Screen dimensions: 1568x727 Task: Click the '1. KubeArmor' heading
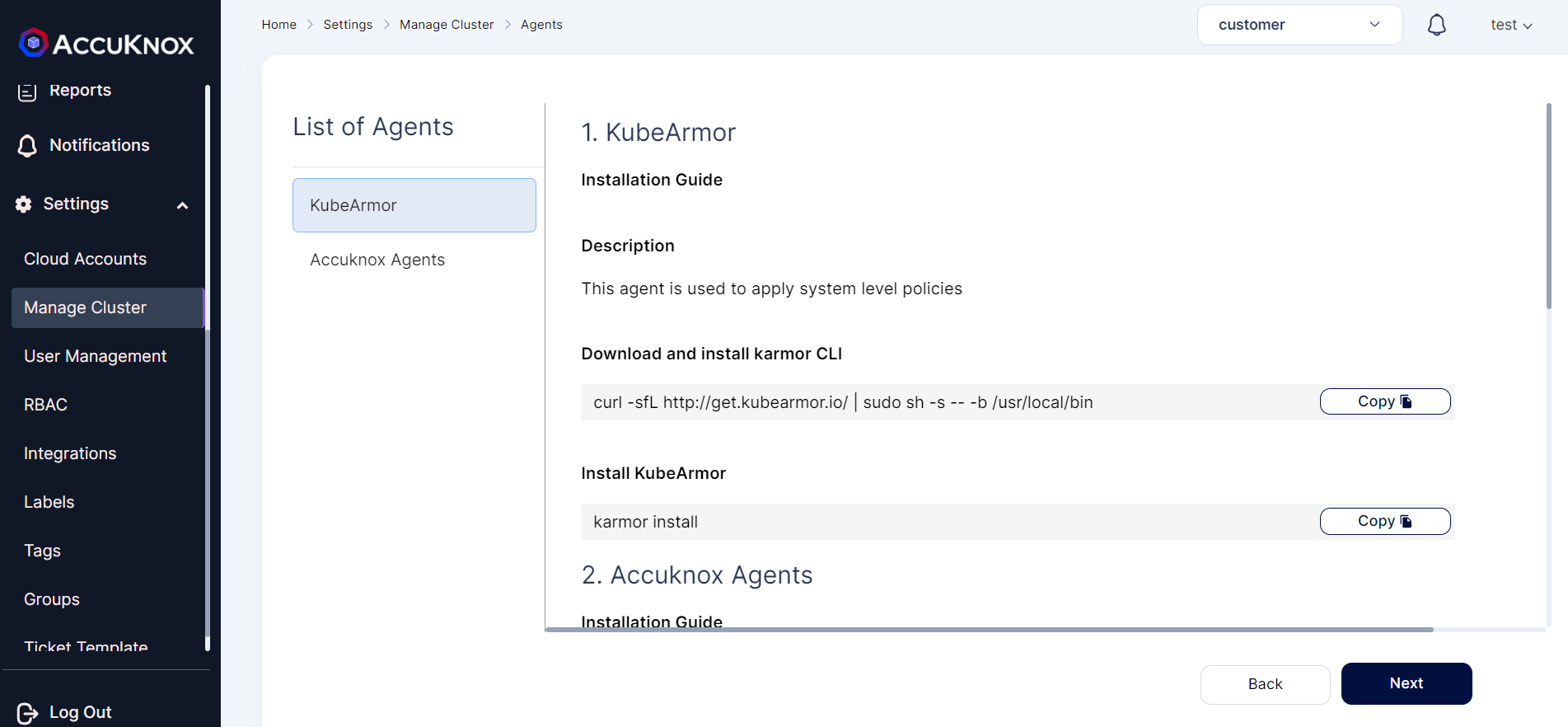[658, 132]
